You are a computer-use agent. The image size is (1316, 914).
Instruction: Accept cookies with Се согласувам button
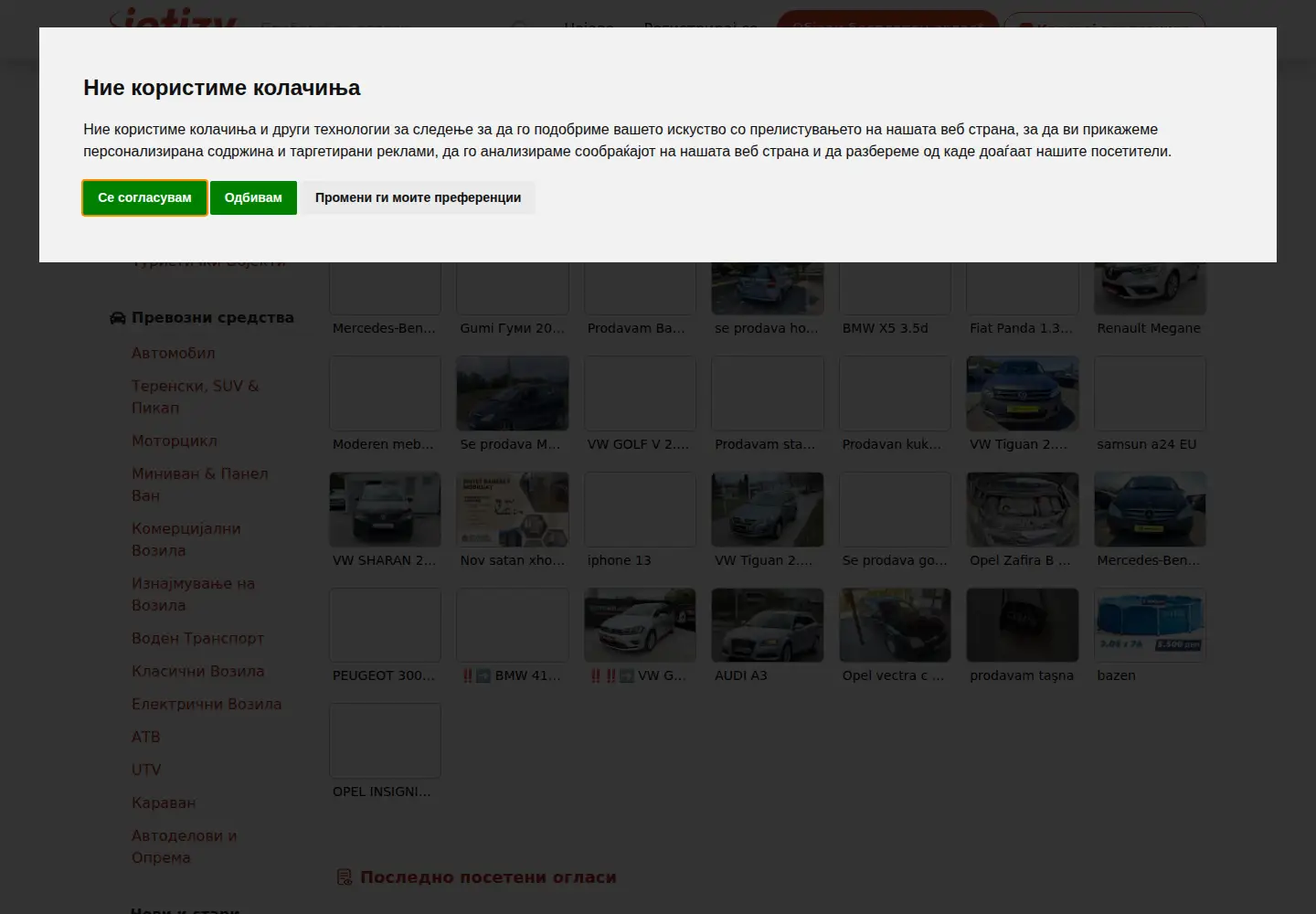tap(144, 197)
